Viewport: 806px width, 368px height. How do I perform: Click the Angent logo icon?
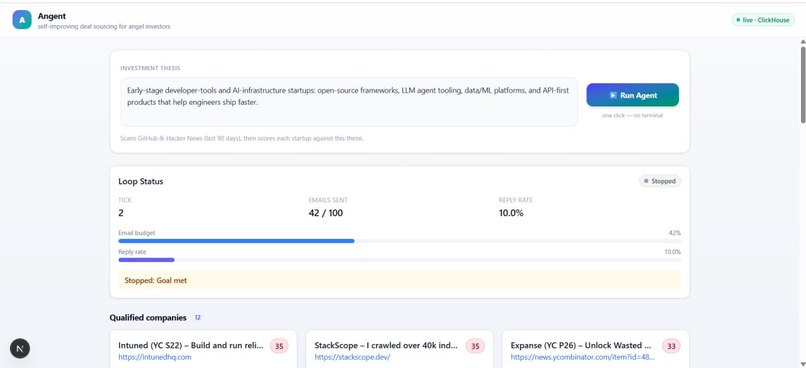coord(22,20)
